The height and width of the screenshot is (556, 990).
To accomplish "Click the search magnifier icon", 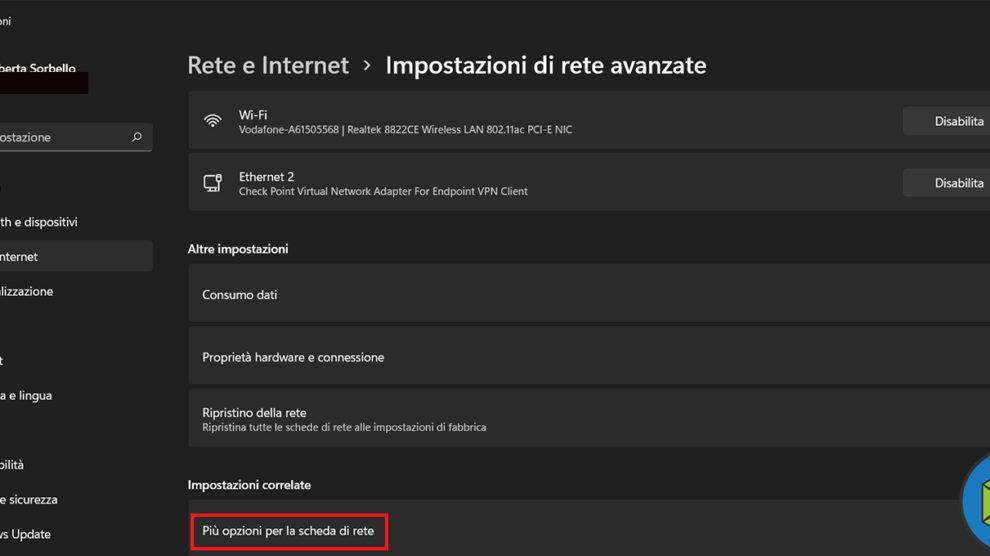I will click(x=137, y=137).
